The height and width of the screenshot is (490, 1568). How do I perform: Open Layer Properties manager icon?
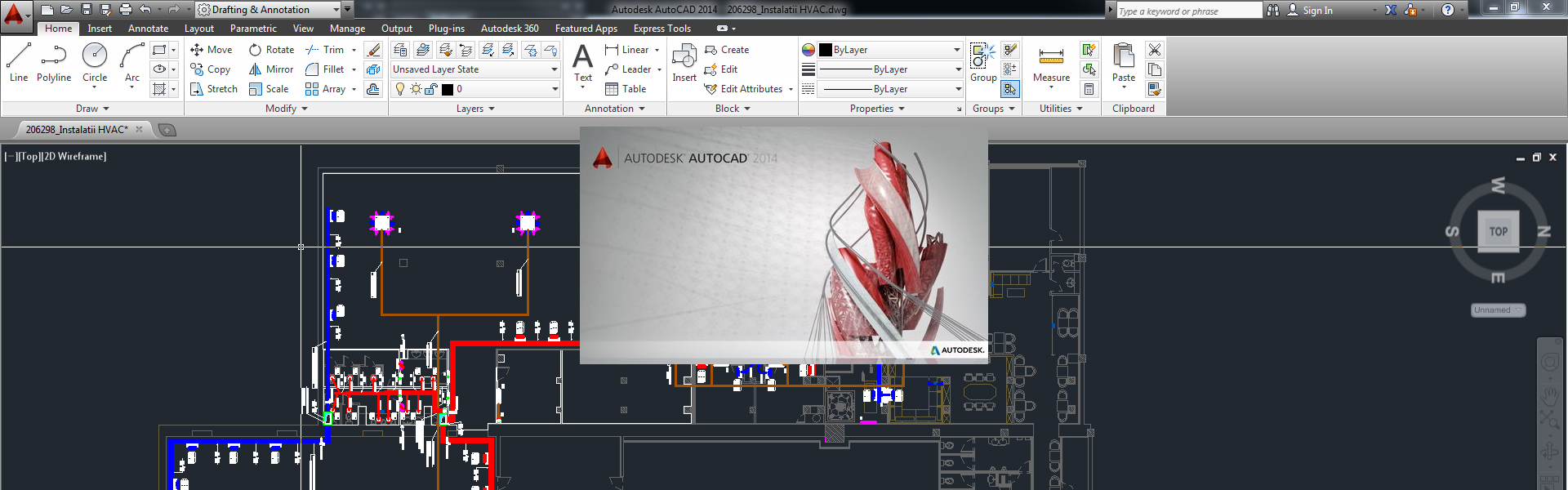tap(400, 50)
